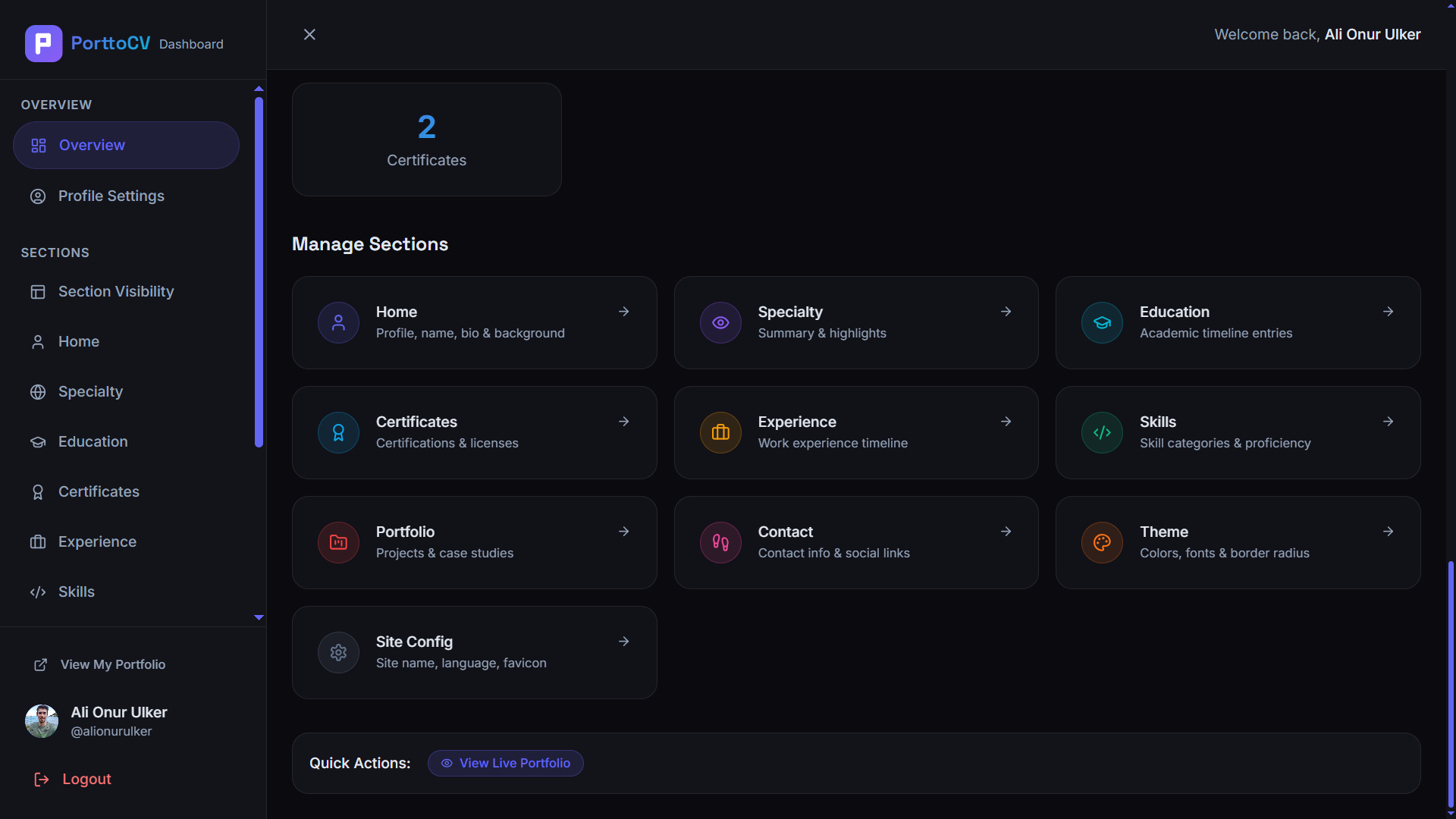Open the Experience manage card title
Image resolution: width=1456 pixels, height=819 pixels.
797,422
